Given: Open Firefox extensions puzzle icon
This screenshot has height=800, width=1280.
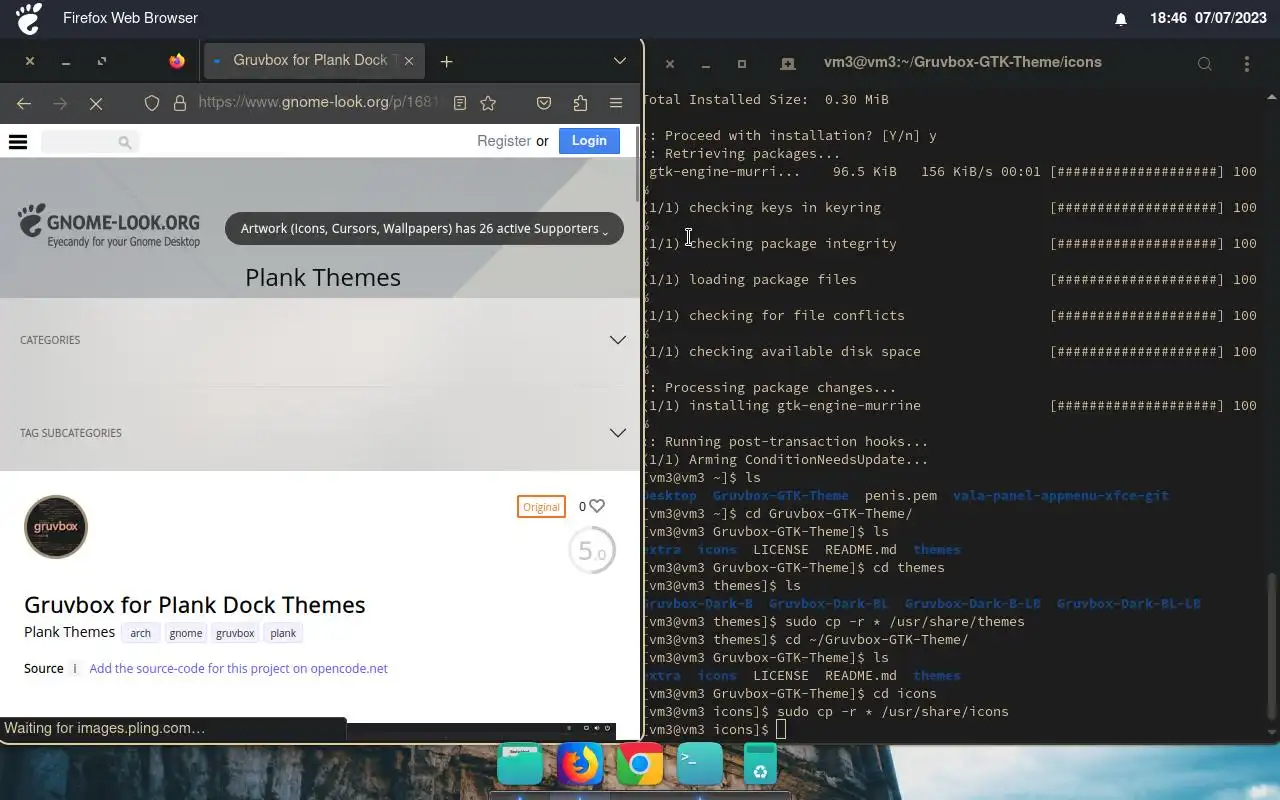Looking at the screenshot, I should [580, 103].
